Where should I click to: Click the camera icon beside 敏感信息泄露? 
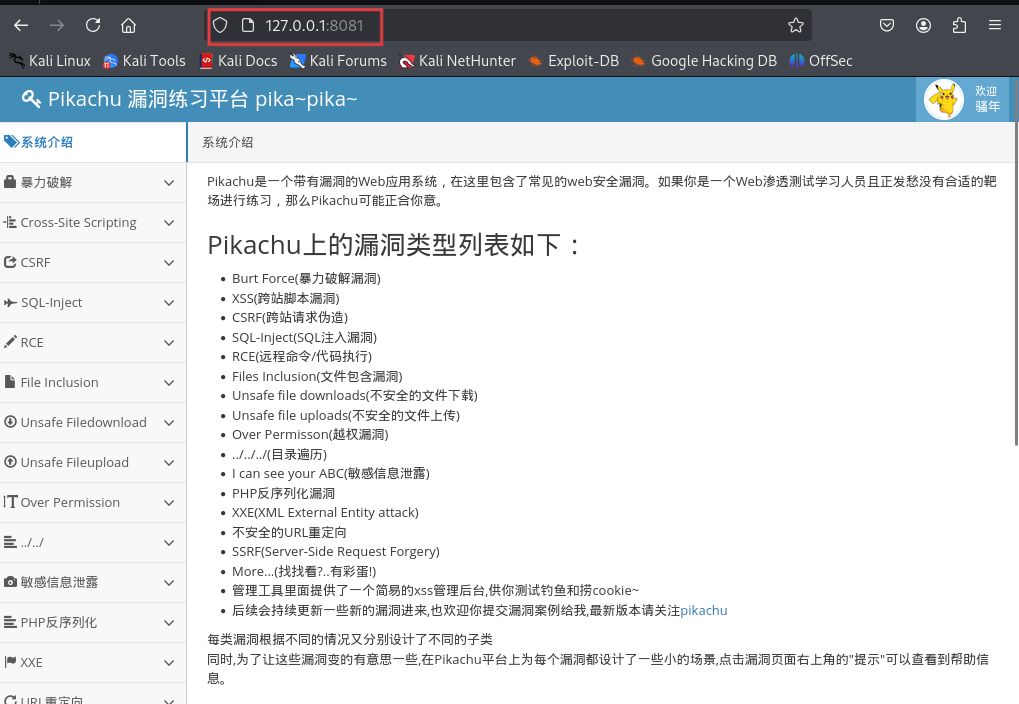pos(10,582)
